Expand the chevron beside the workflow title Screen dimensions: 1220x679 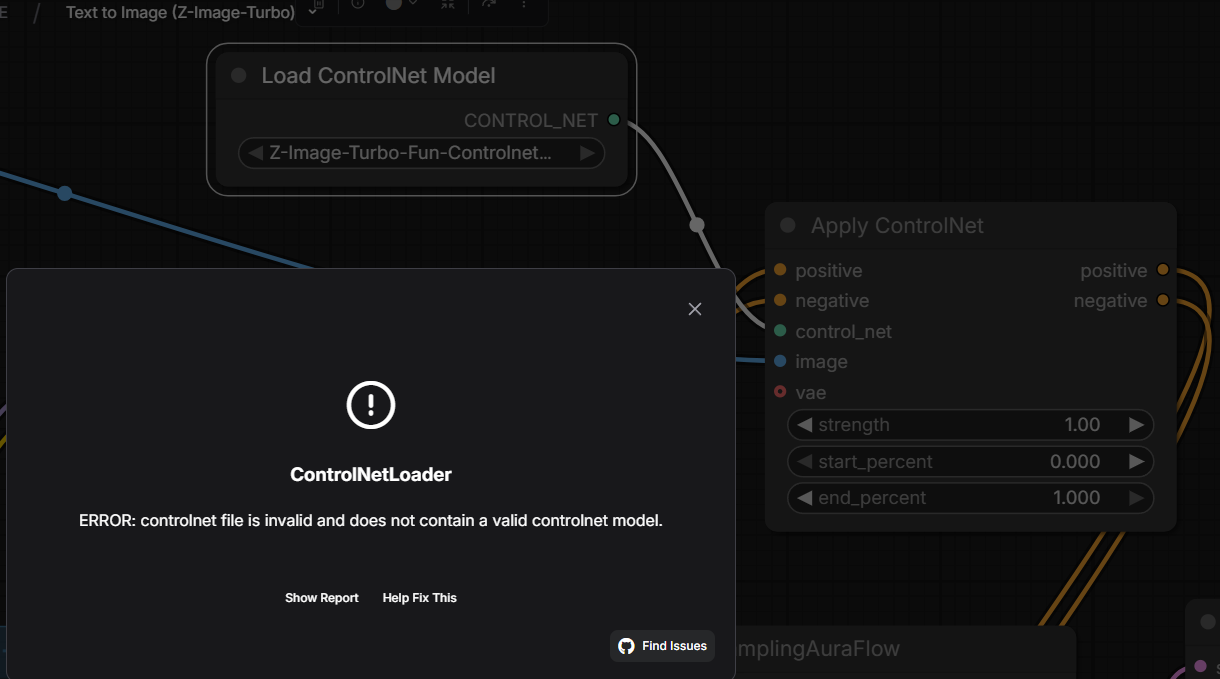(x=313, y=12)
